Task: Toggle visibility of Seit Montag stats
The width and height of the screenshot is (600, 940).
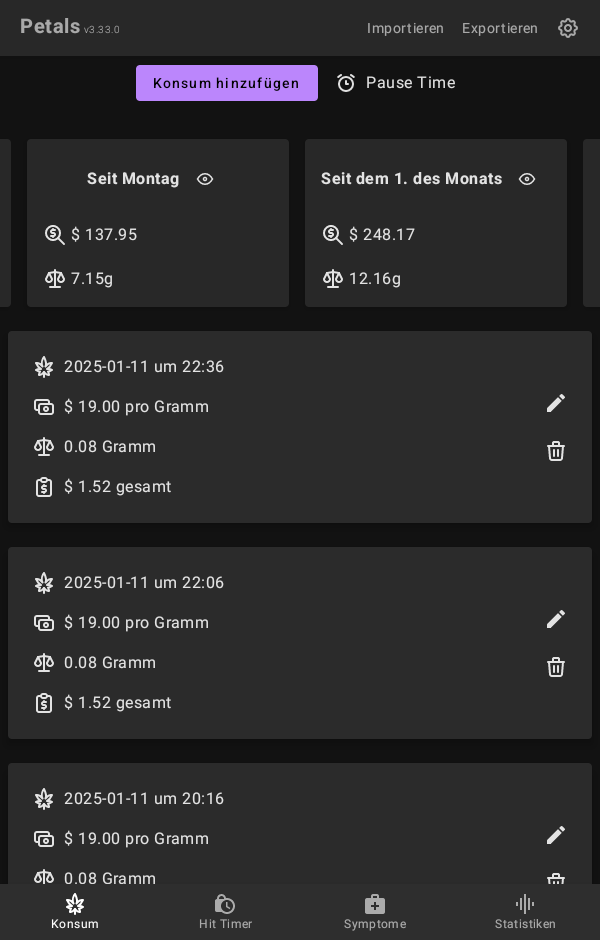Action: point(205,179)
